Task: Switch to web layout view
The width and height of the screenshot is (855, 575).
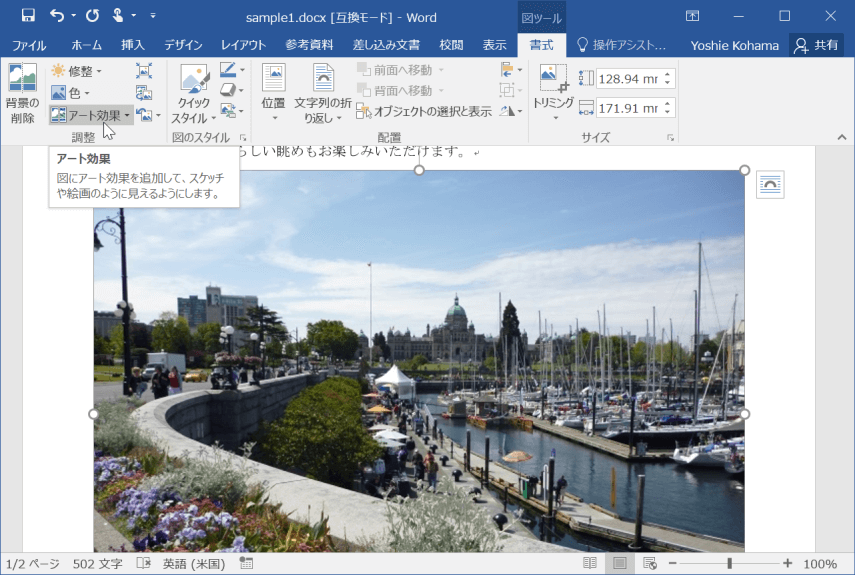Action: click(x=650, y=564)
